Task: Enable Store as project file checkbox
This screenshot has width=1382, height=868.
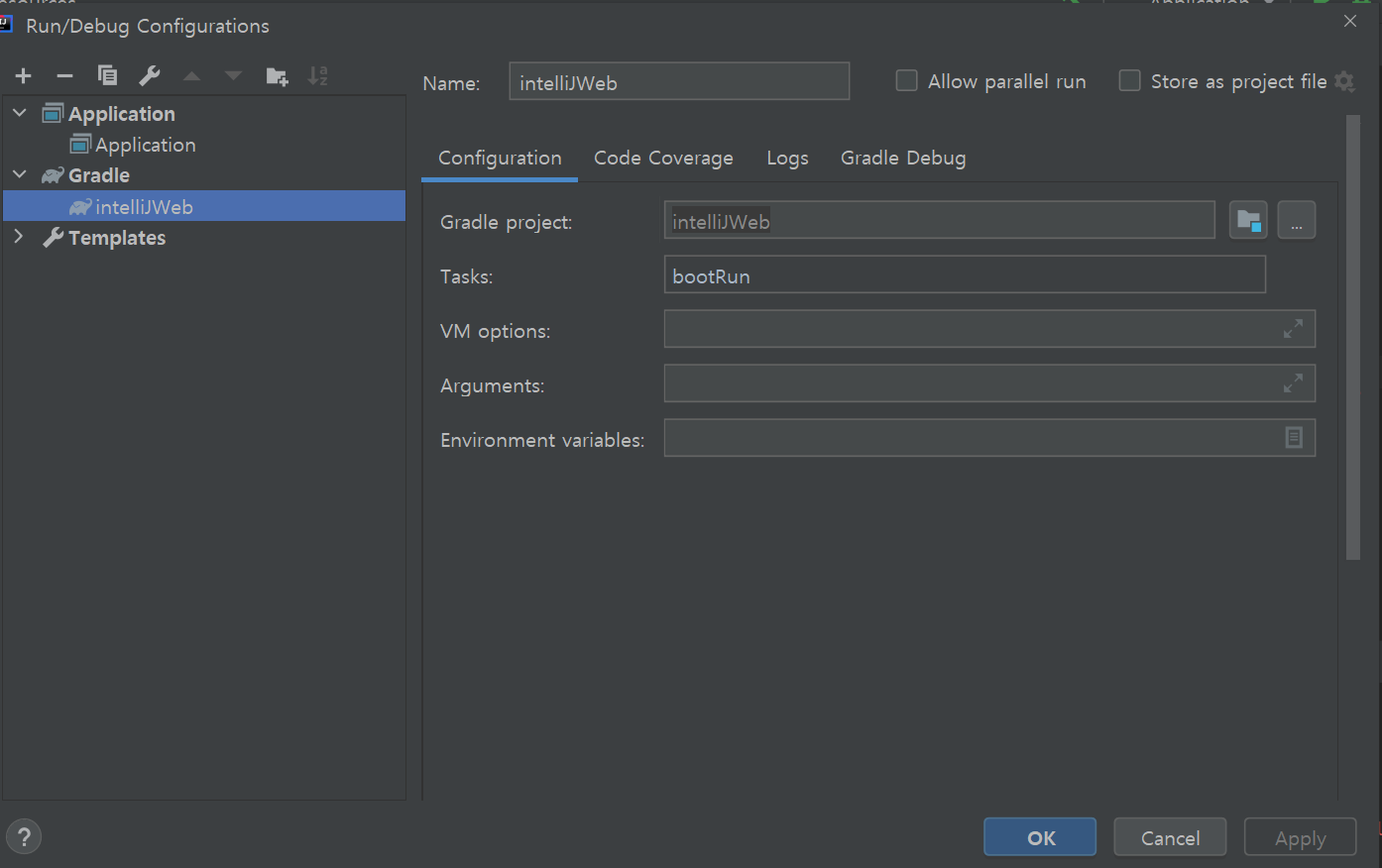Action: [x=1129, y=80]
